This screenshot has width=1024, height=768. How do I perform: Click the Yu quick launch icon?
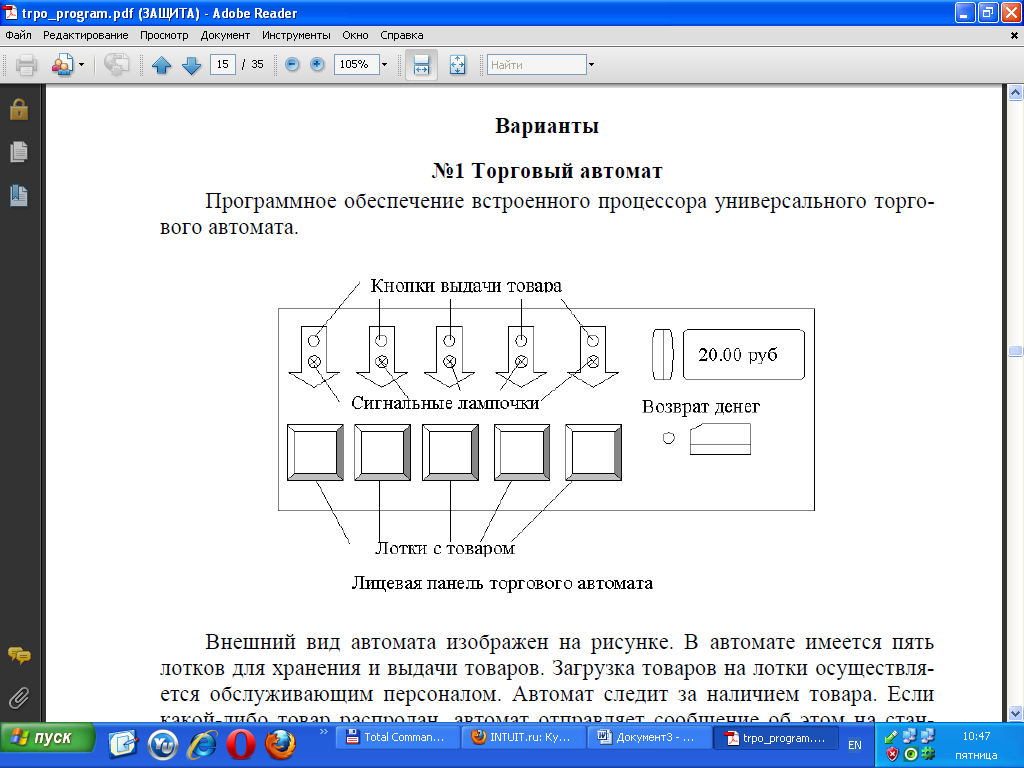[x=163, y=744]
